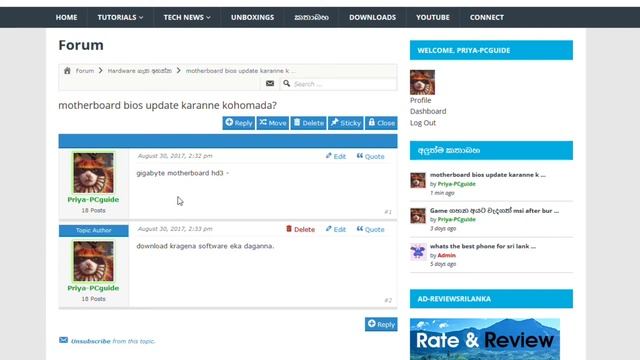Open recent topic mentioning 'msi after bur'
Screen dimensions: 640x360
coord(494,211)
